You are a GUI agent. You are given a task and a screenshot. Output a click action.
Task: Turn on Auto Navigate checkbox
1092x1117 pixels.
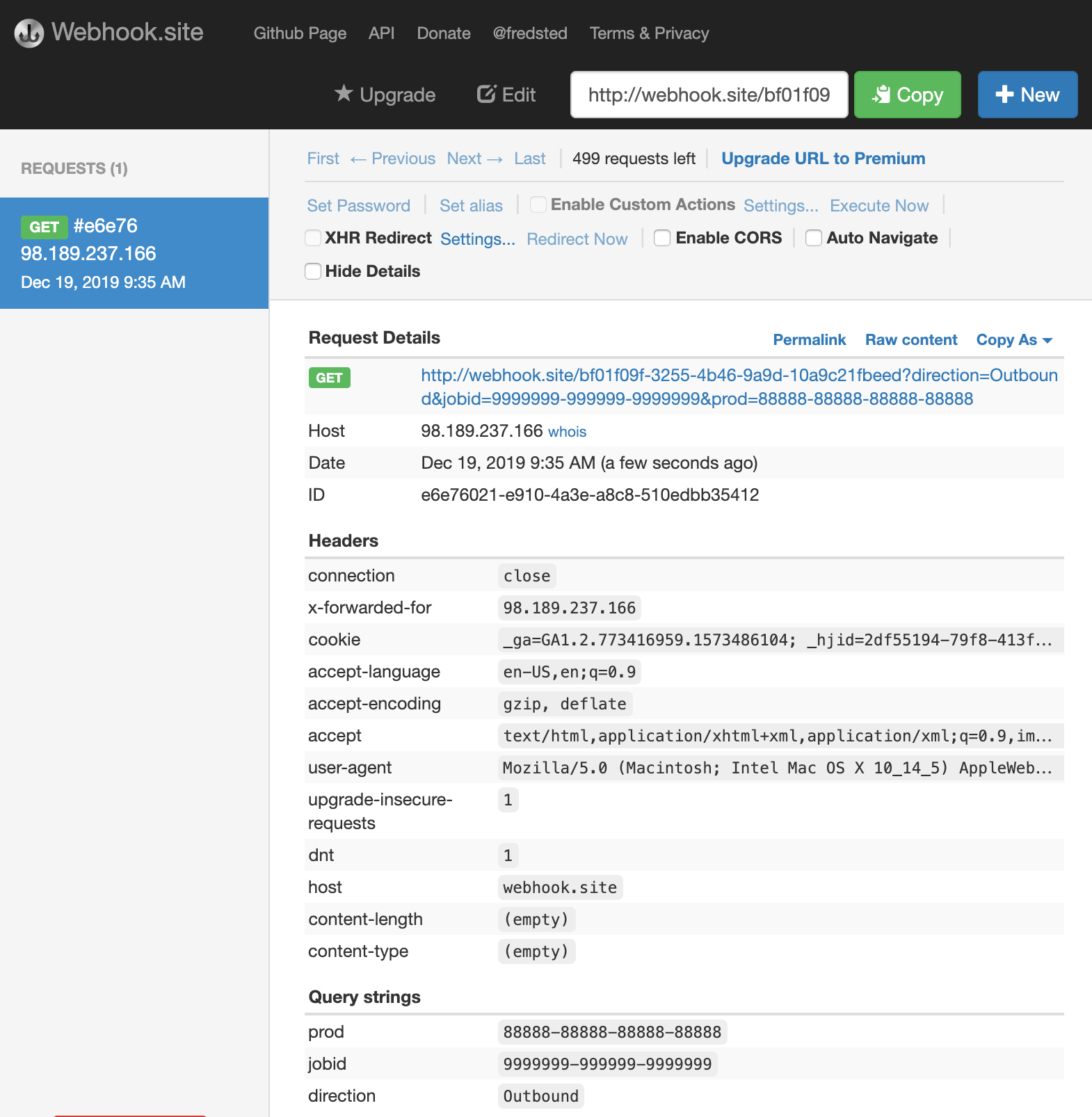814,238
